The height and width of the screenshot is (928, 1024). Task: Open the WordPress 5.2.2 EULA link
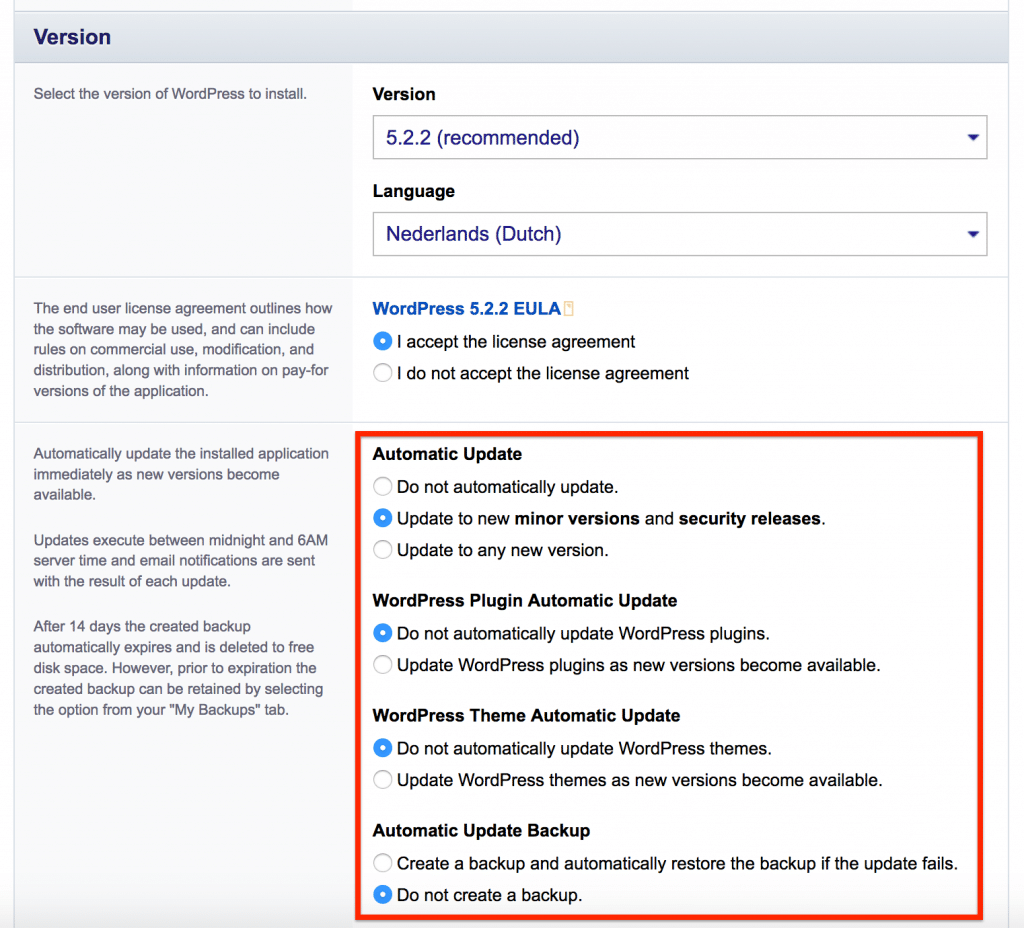click(x=466, y=309)
